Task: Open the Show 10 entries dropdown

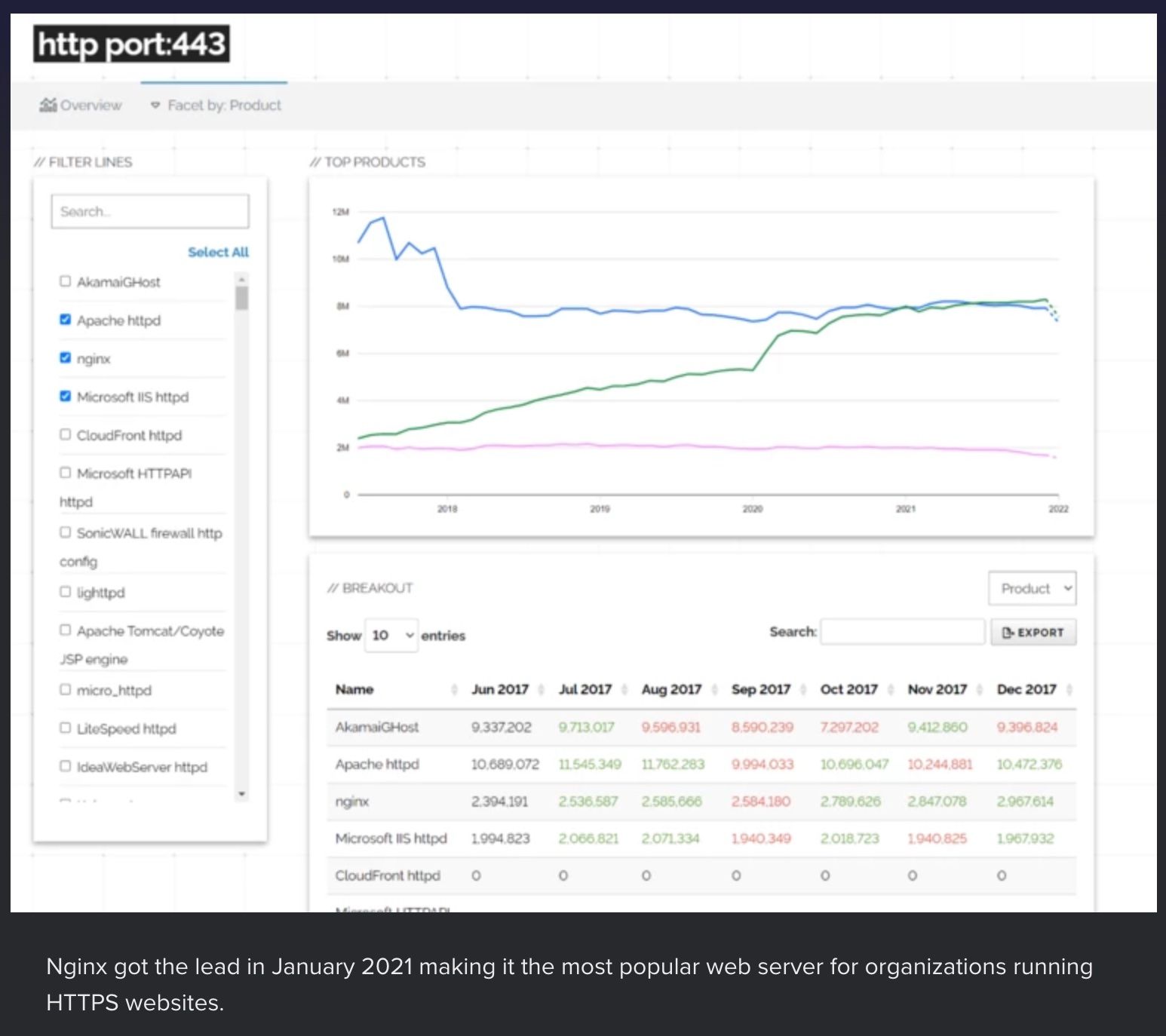Action: [391, 636]
